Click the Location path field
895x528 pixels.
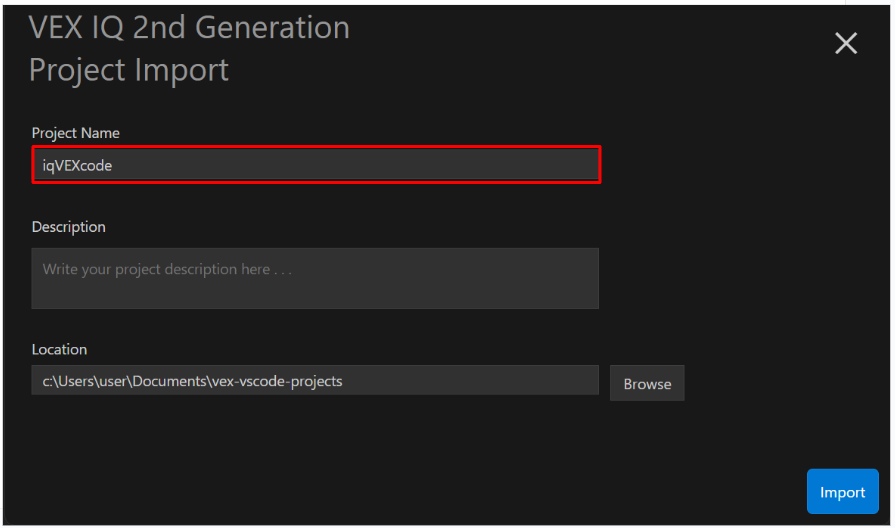coord(315,381)
